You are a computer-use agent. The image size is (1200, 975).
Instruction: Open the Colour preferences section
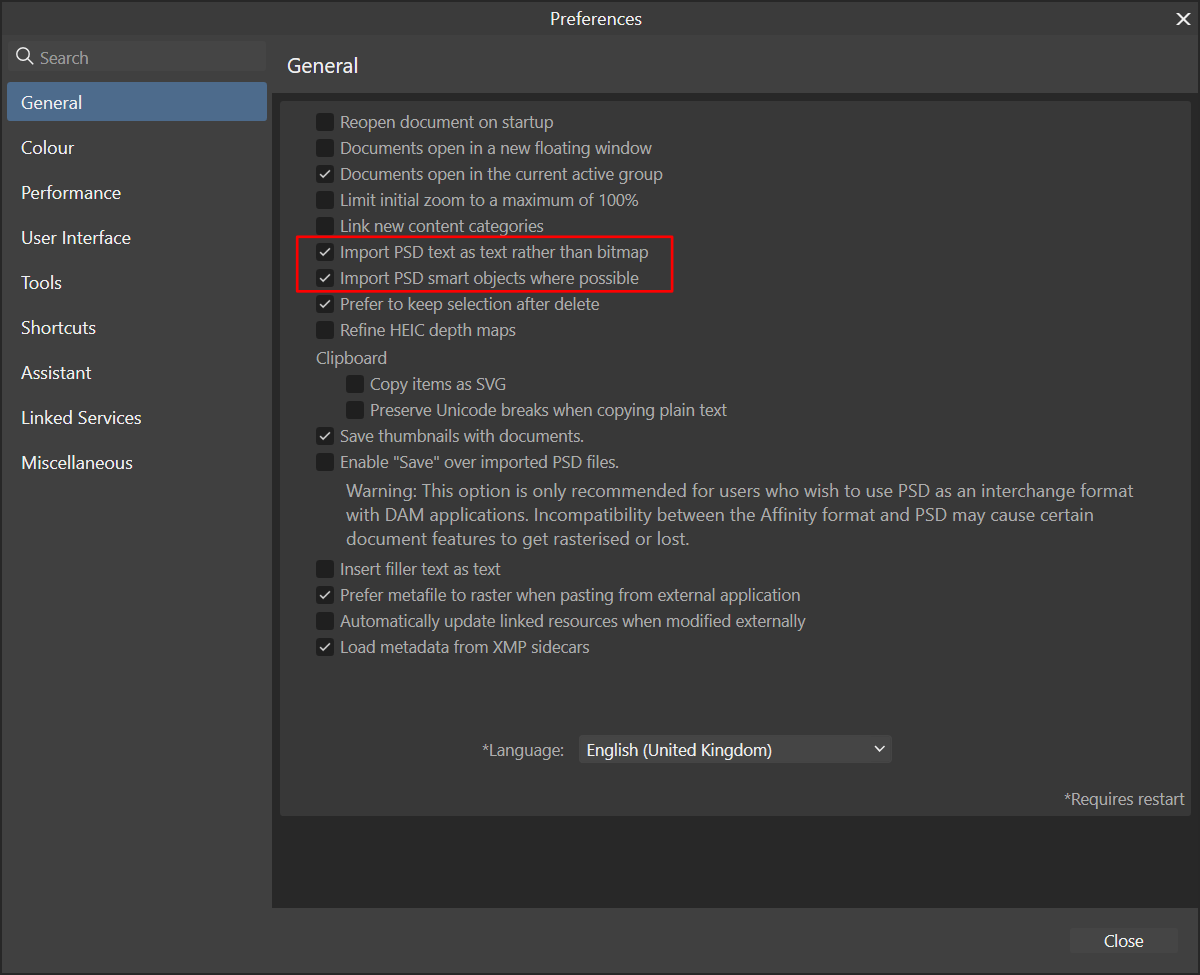[x=47, y=147]
